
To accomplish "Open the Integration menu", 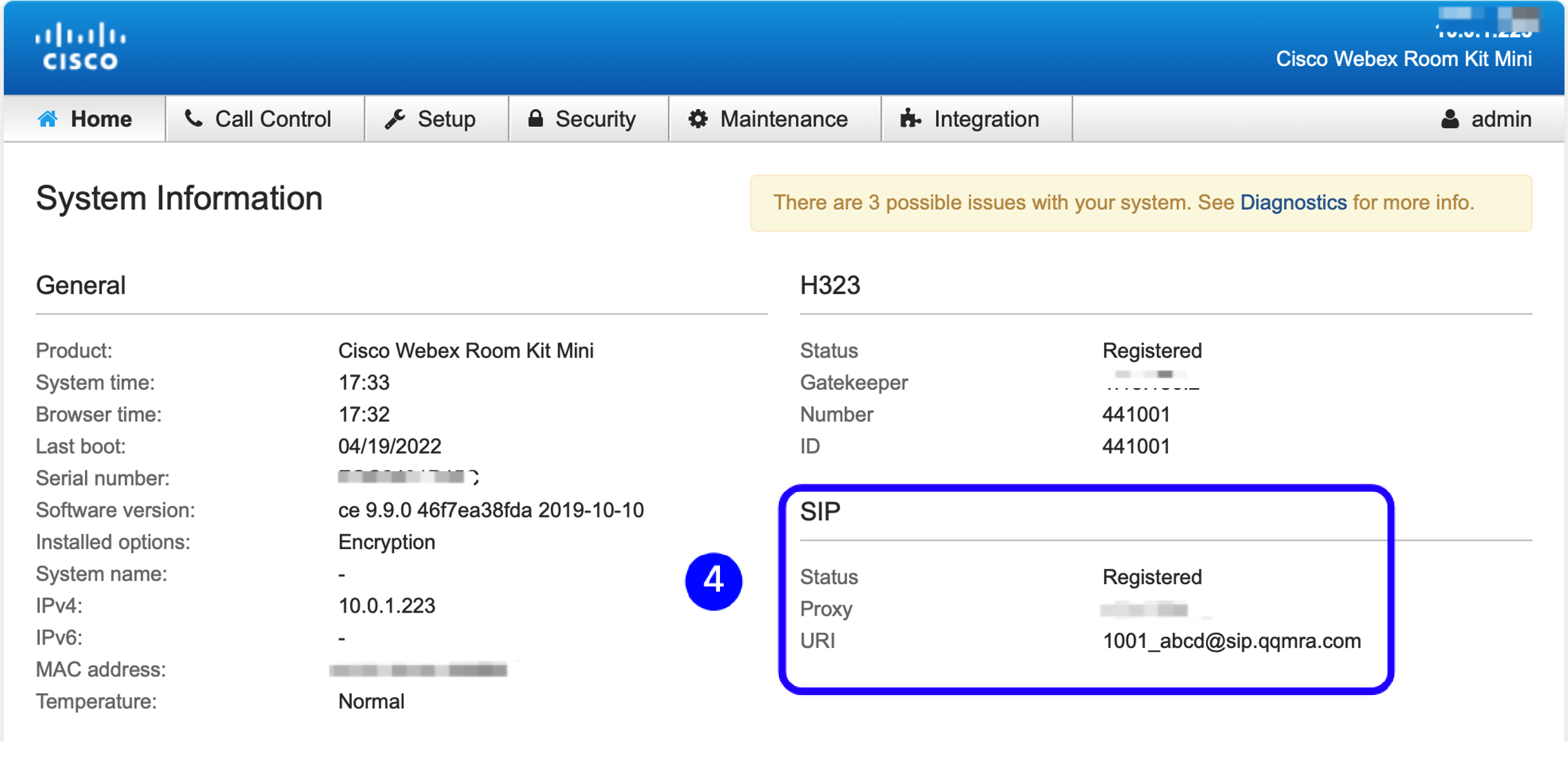I will [977, 119].
